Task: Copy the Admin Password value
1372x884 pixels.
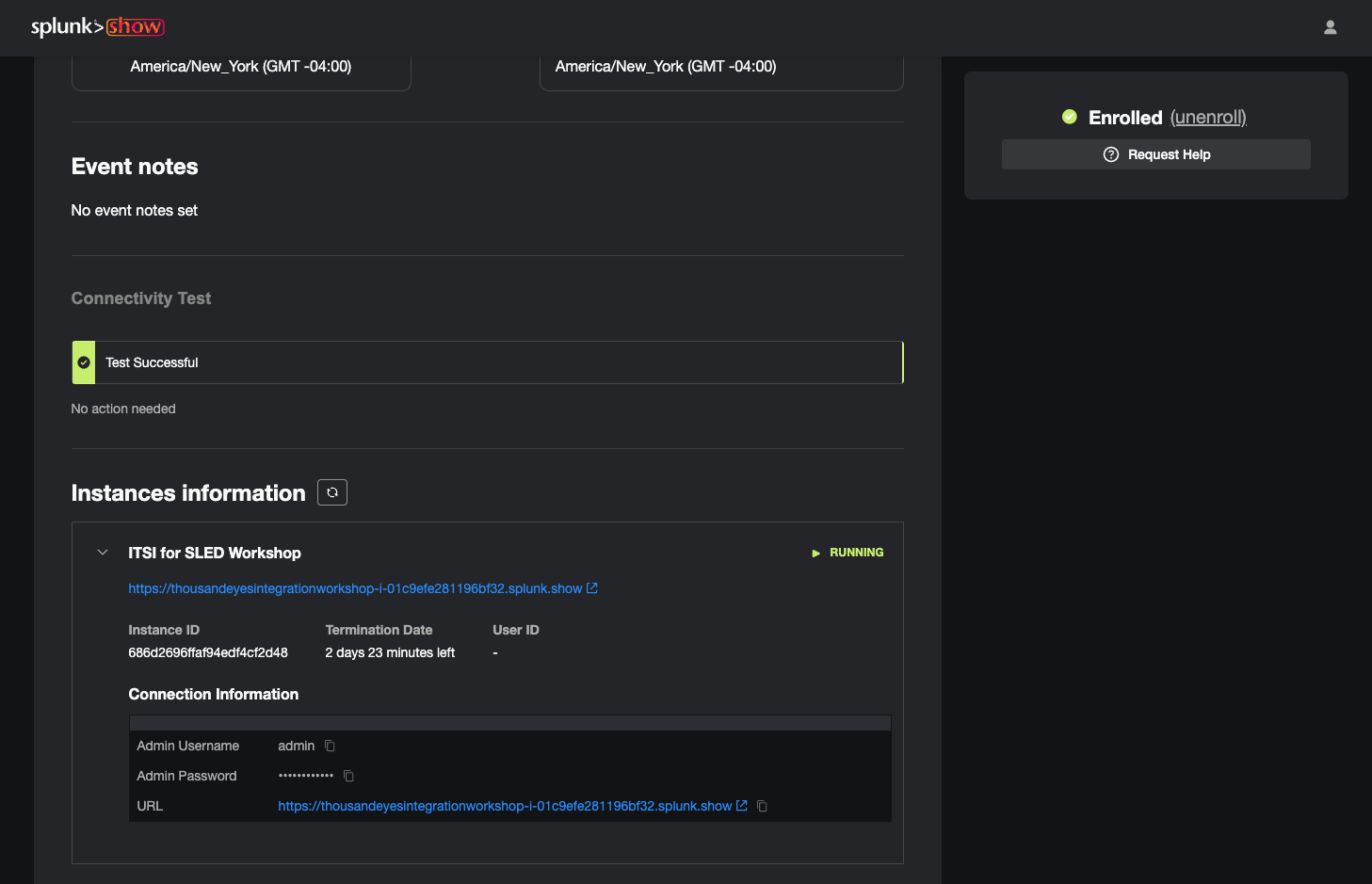Action: point(348,776)
